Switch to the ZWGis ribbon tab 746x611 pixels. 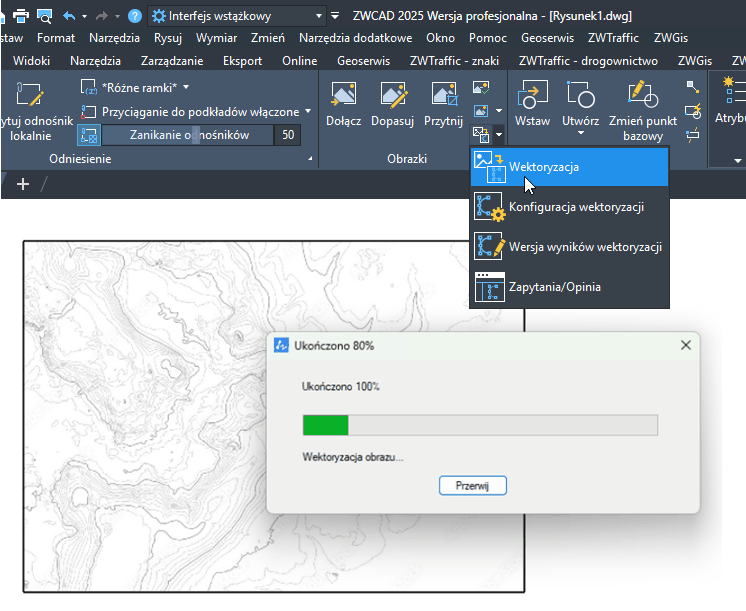(x=695, y=61)
